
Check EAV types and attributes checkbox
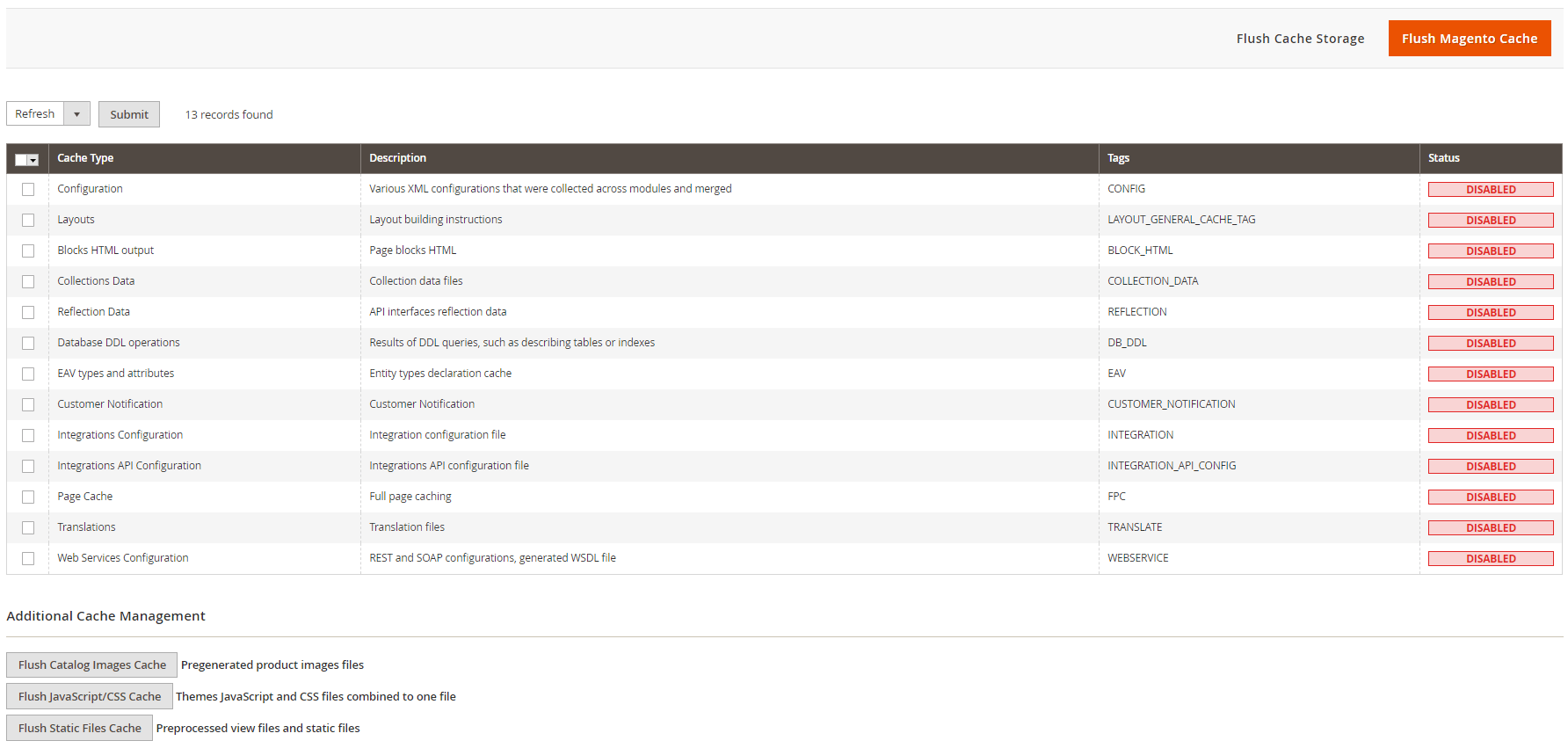(28, 374)
